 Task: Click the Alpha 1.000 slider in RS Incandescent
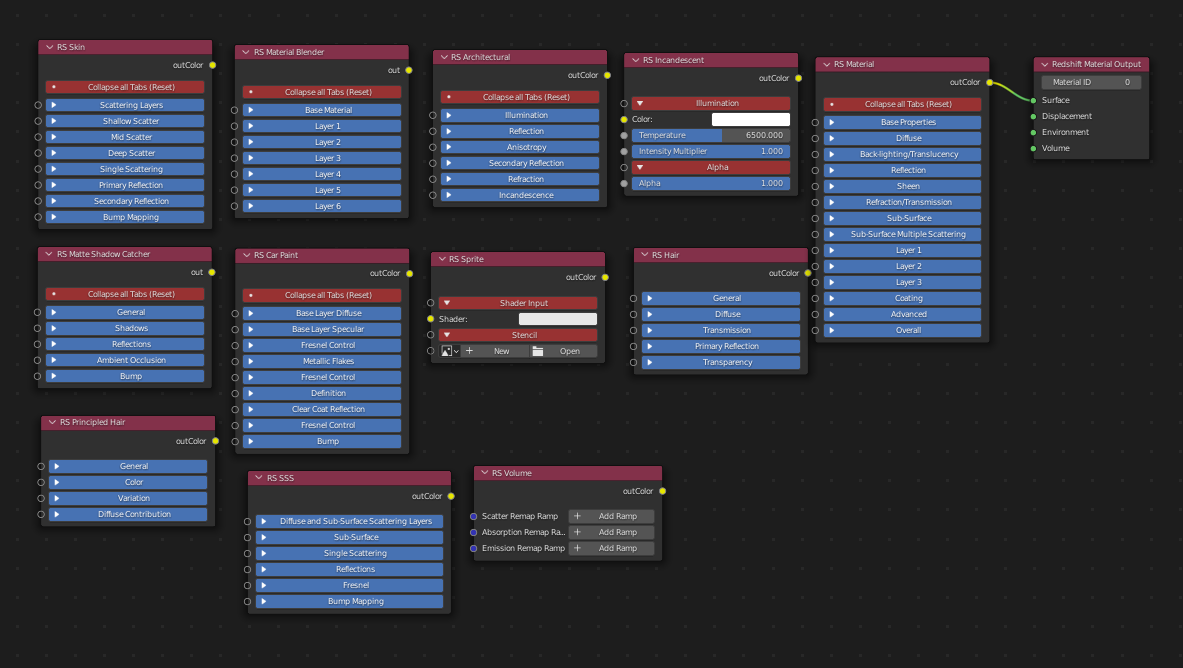click(x=711, y=183)
